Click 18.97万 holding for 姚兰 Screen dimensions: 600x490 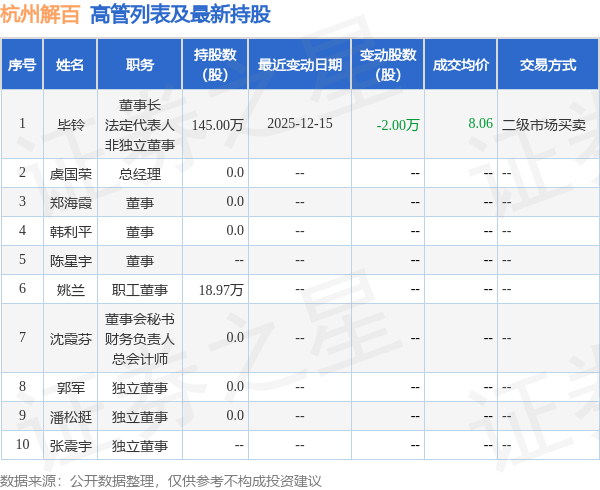tap(221, 290)
